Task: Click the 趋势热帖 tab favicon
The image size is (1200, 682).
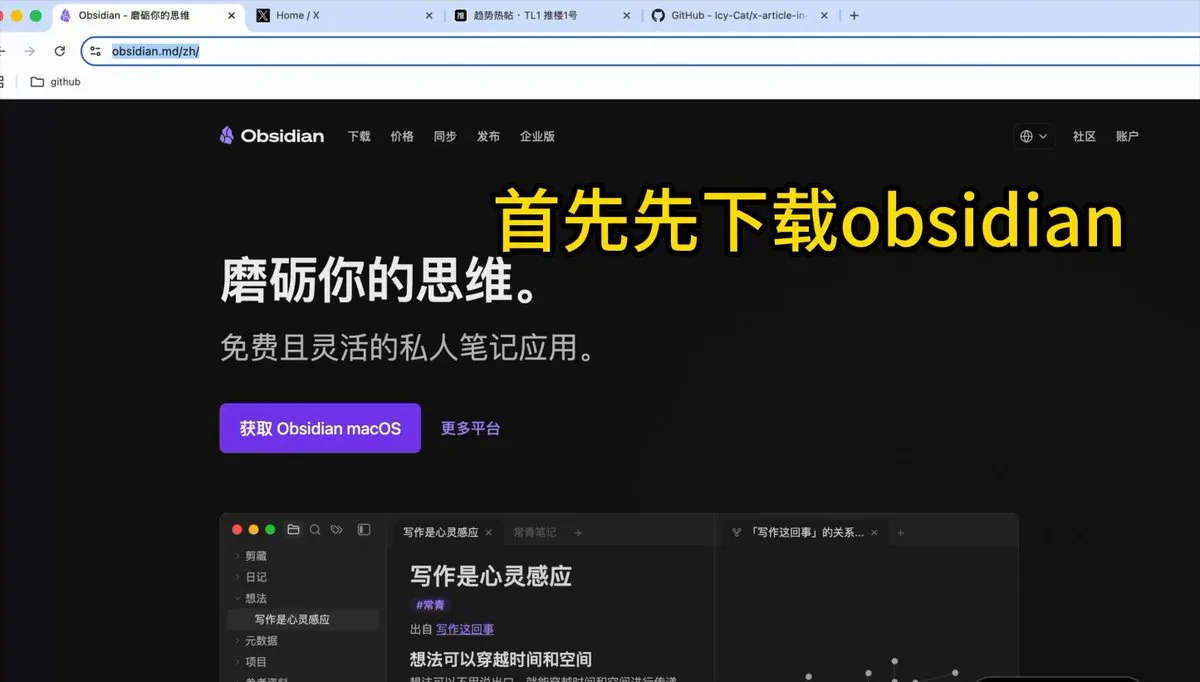Action: pyautogui.click(x=460, y=15)
